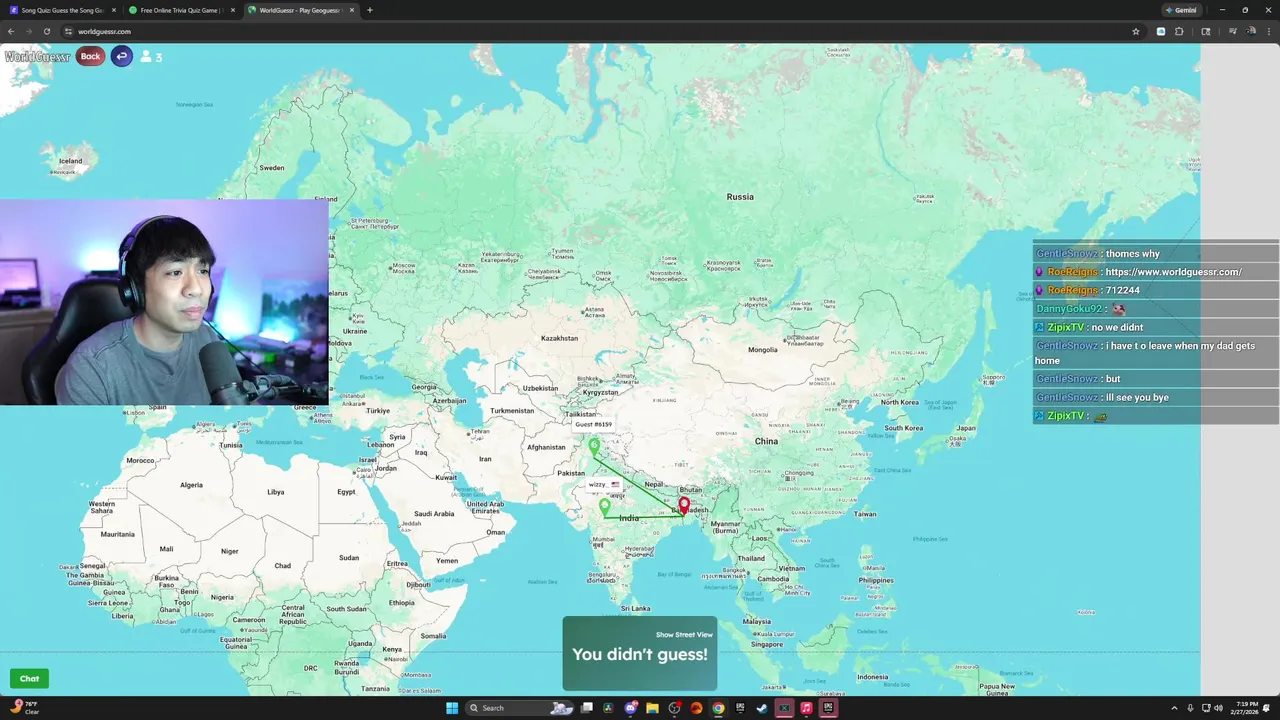This screenshot has height=720, width=1280.
Task: Open the side panel search icon
Action: coord(1205,31)
